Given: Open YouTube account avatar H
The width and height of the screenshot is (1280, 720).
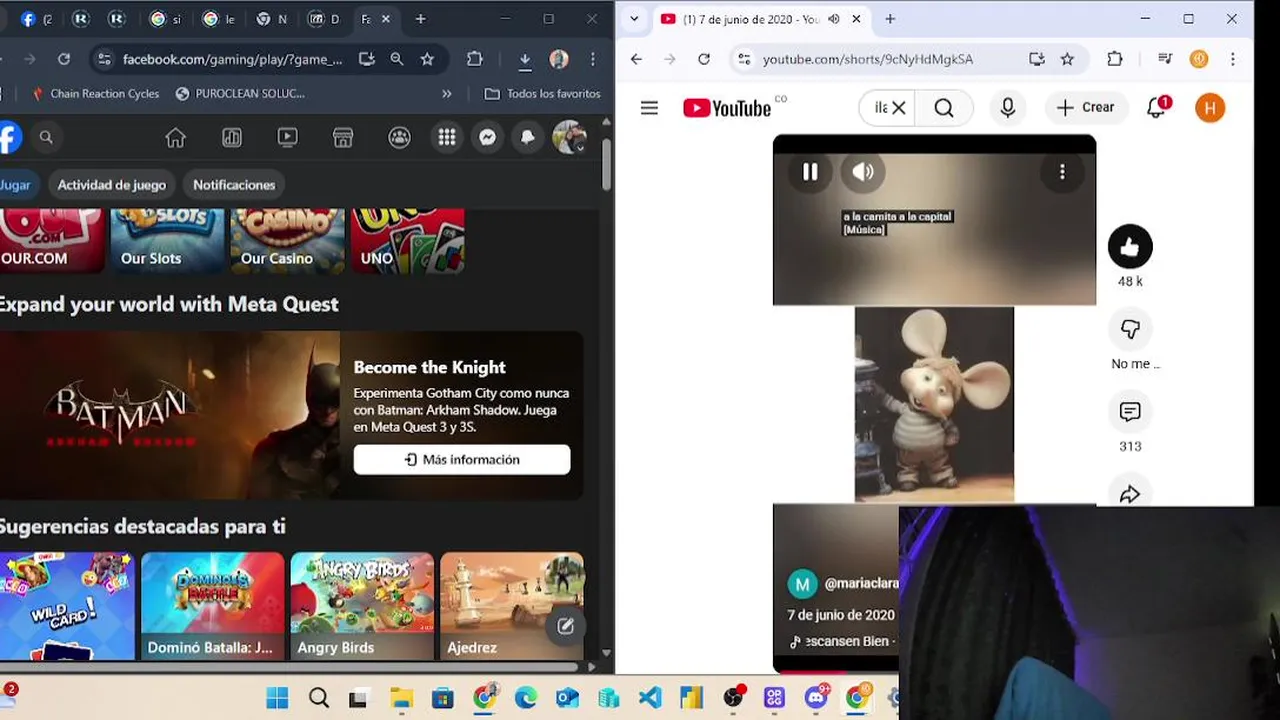Looking at the screenshot, I should coord(1210,108).
